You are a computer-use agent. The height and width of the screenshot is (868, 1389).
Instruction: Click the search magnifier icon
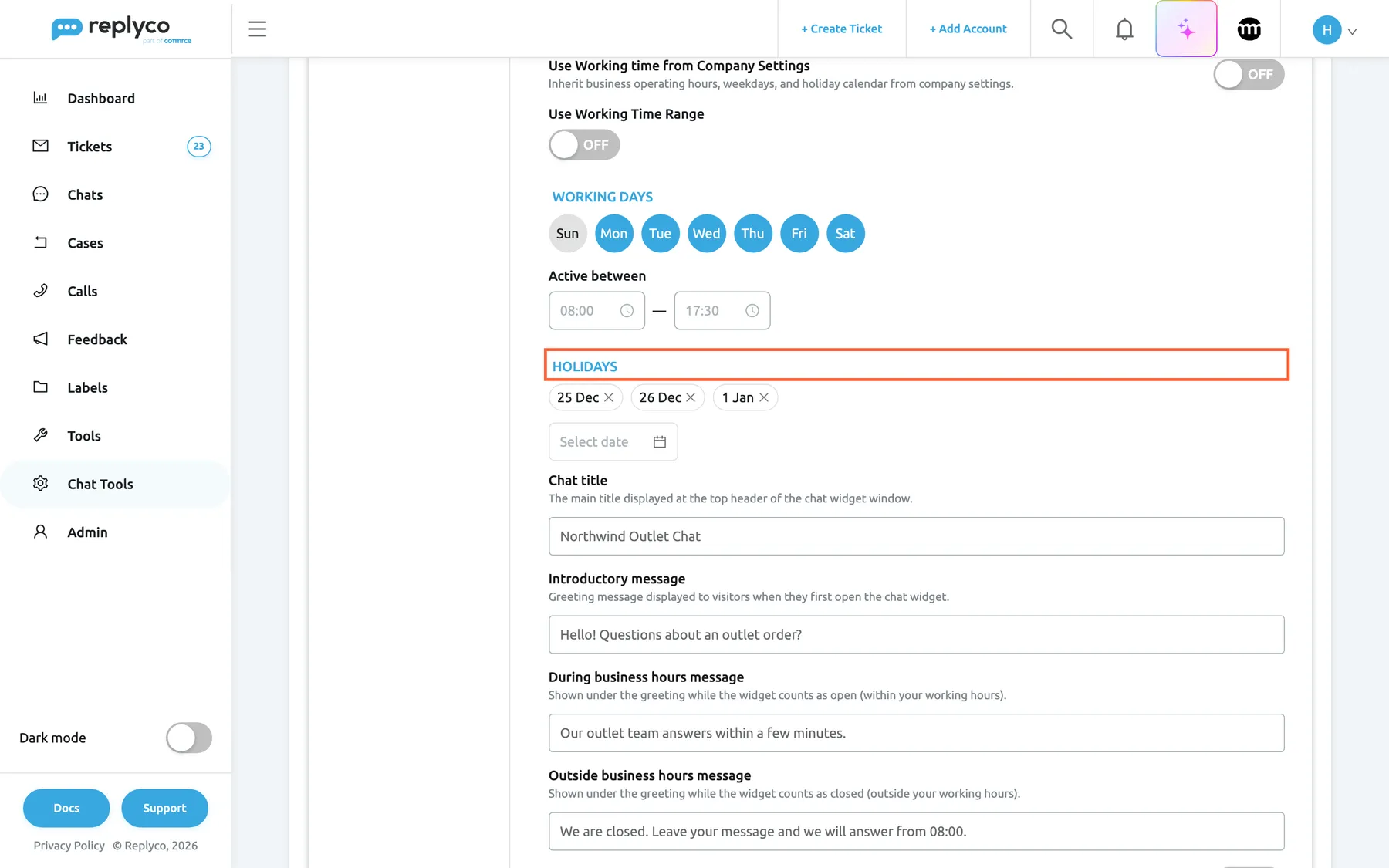click(1062, 29)
